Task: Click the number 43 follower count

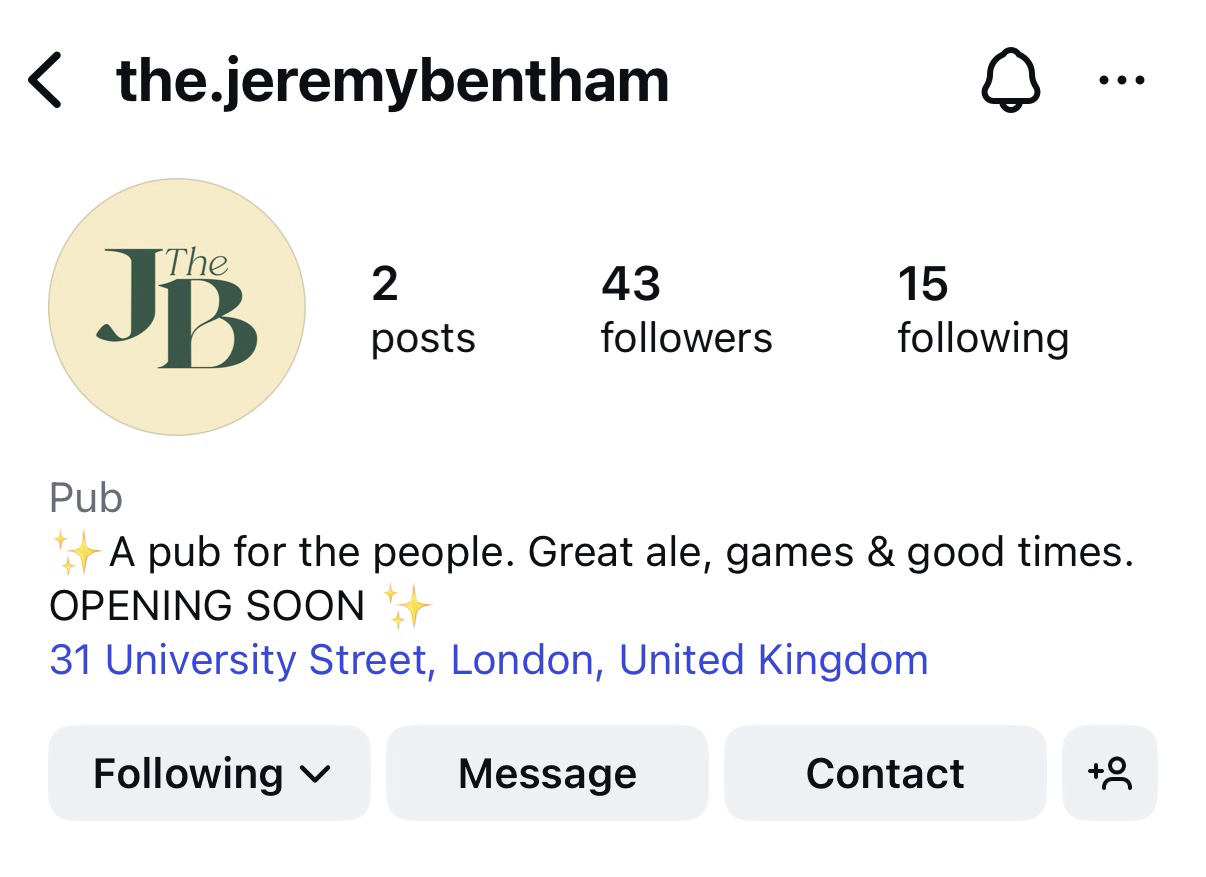Action: (x=631, y=284)
